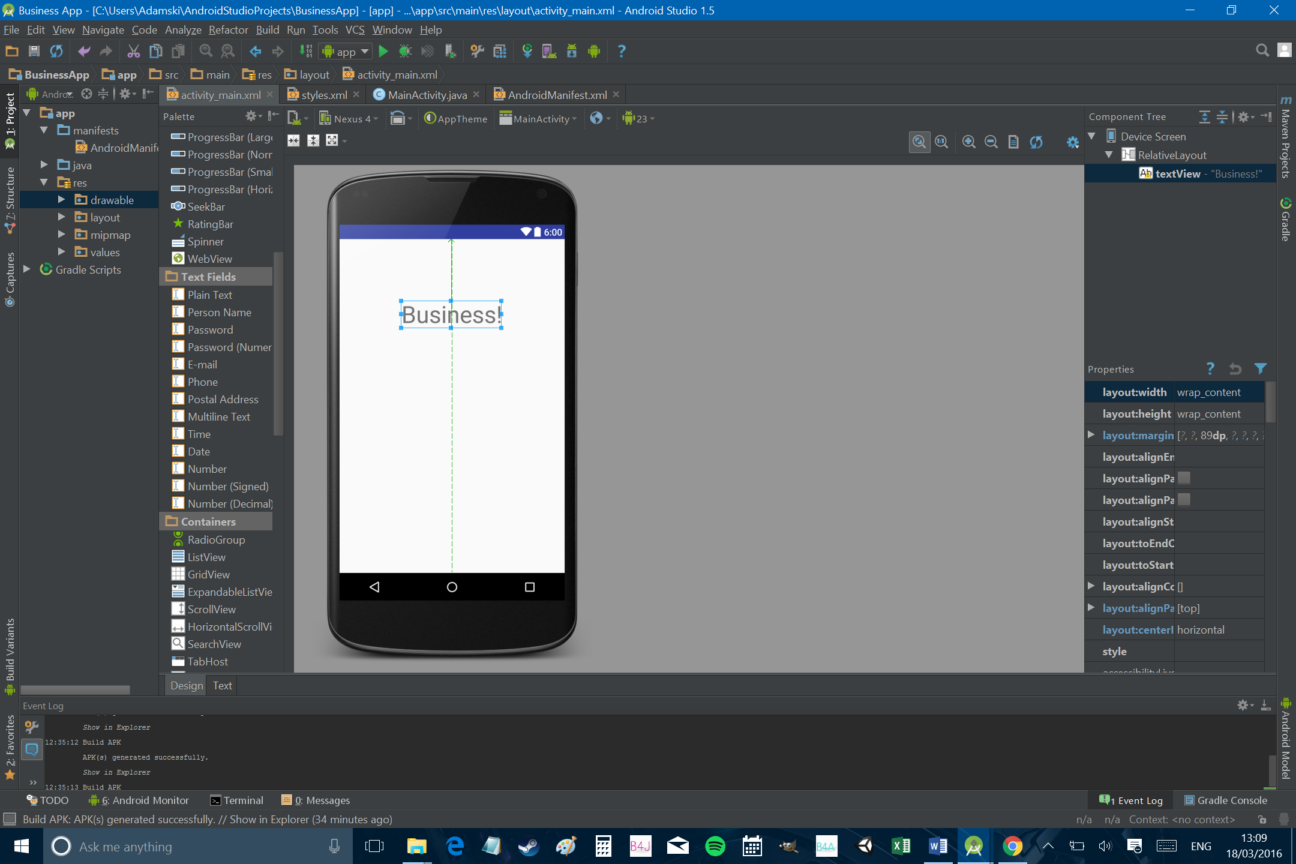The image size is (1296, 864).
Task: Open Gradle sync with the circular arrows icon
Action: (527, 50)
